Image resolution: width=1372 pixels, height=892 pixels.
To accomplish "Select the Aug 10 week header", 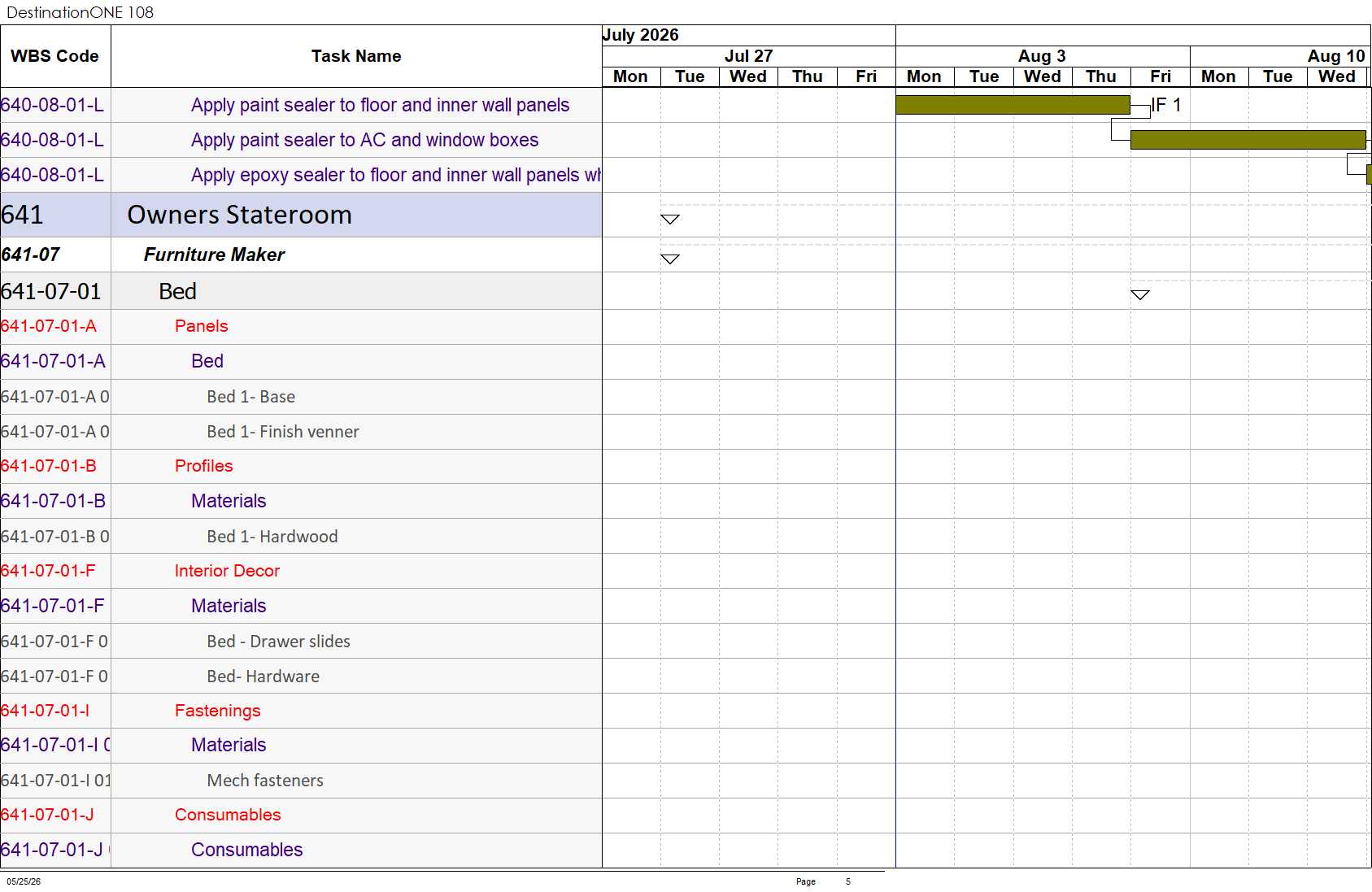I will 1335,56.
